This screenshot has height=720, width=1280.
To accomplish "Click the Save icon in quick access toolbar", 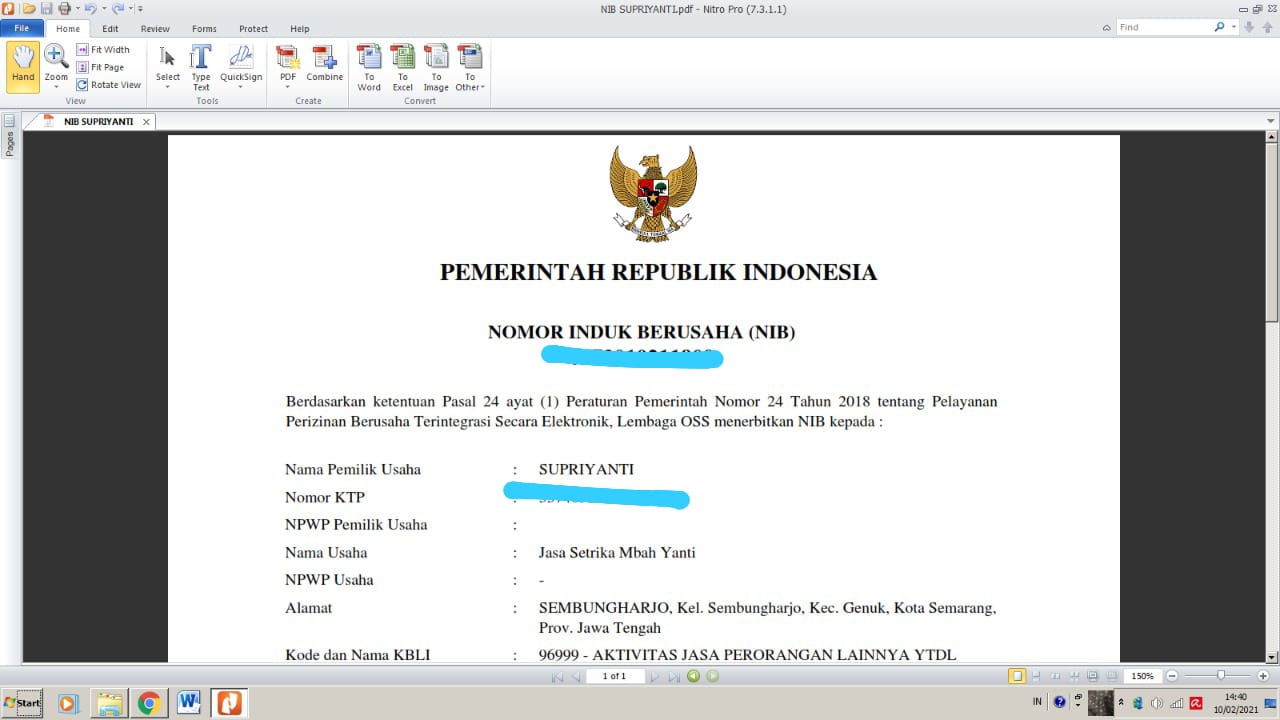I will click(46, 8).
